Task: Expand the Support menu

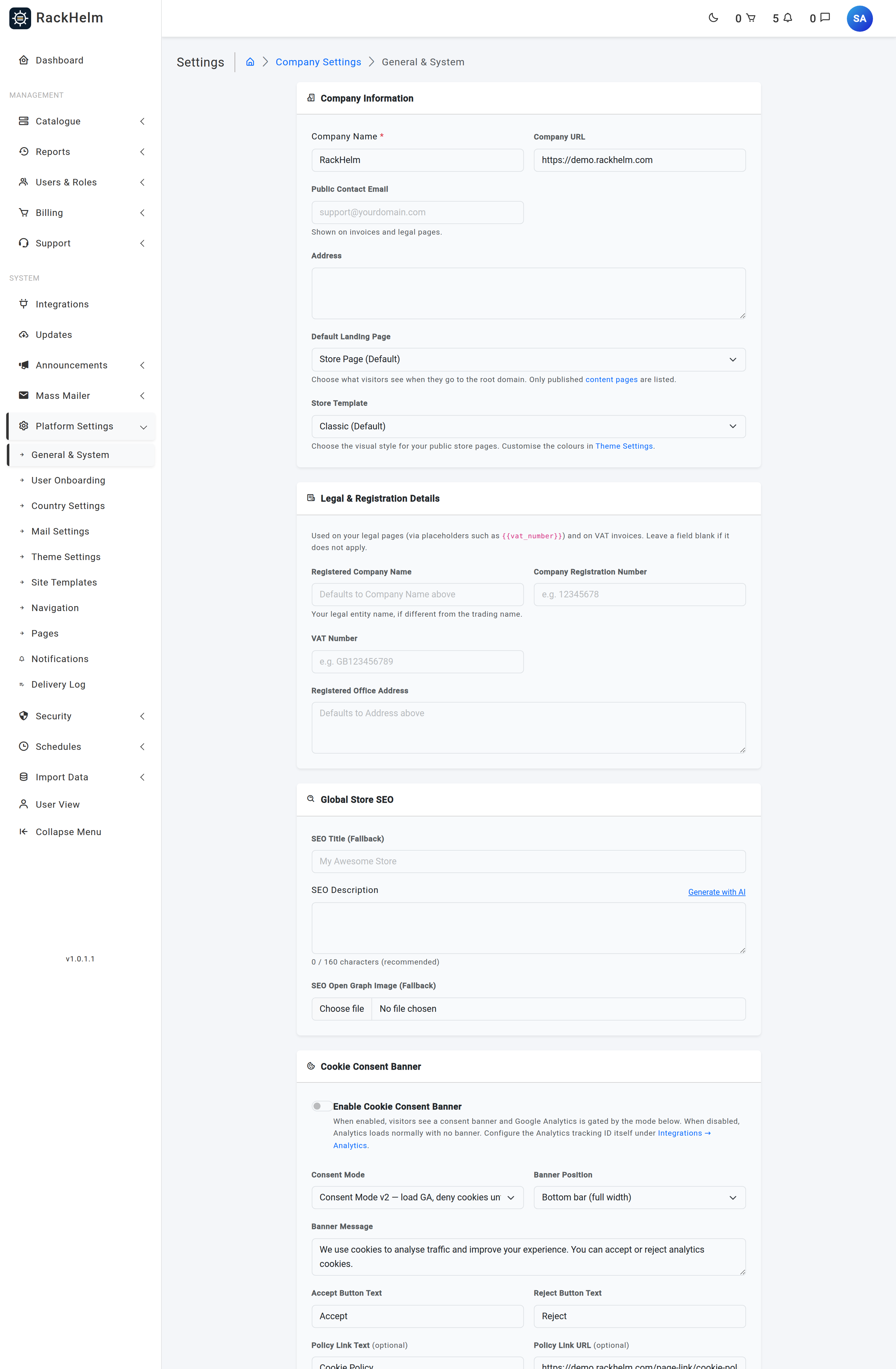Action: point(81,243)
